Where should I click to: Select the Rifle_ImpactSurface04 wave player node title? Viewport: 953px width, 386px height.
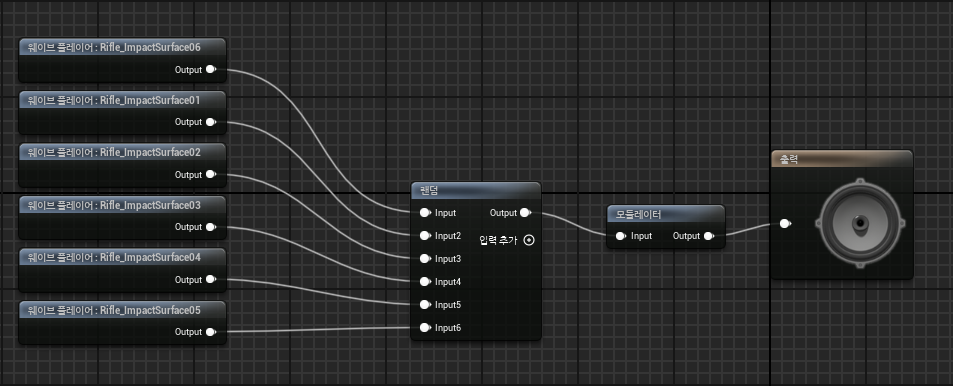tap(122, 257)
